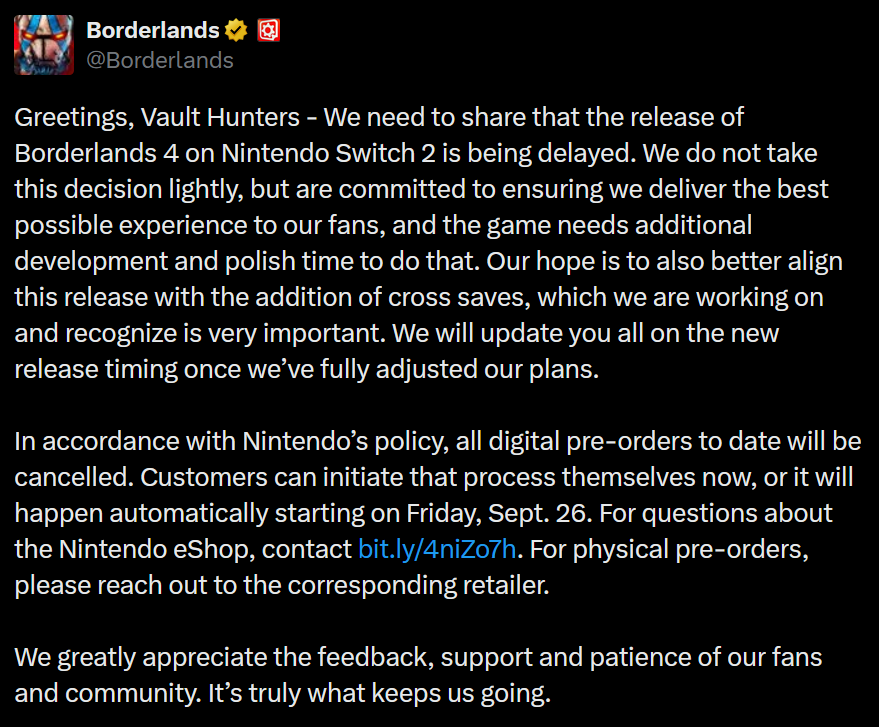879x727 pixels.
Task: Click the 'release timing' sentence
Action: tap(95, 369)
